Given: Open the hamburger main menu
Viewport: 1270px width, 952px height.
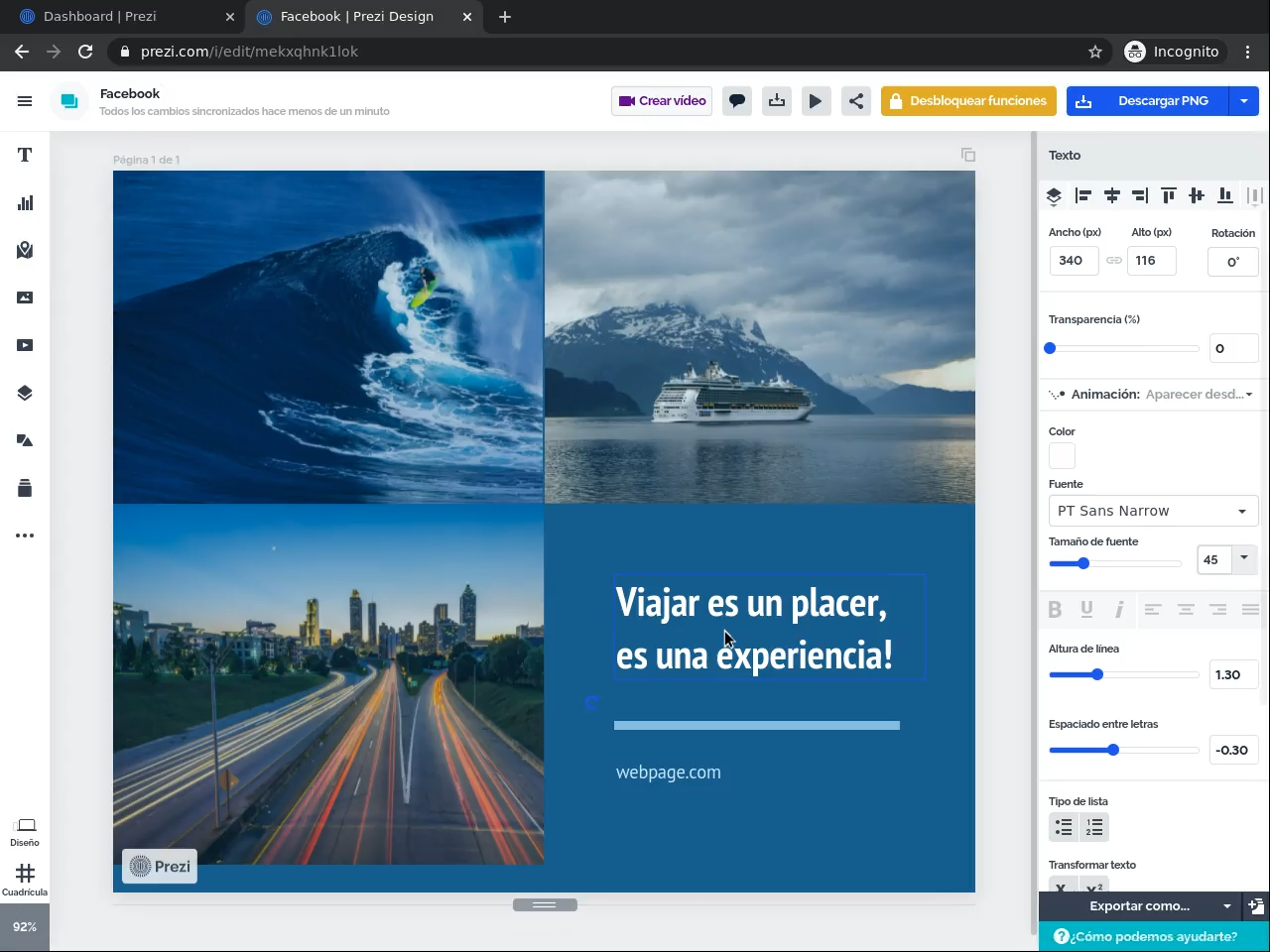Looking at the screenshot, I should [25, 101].
